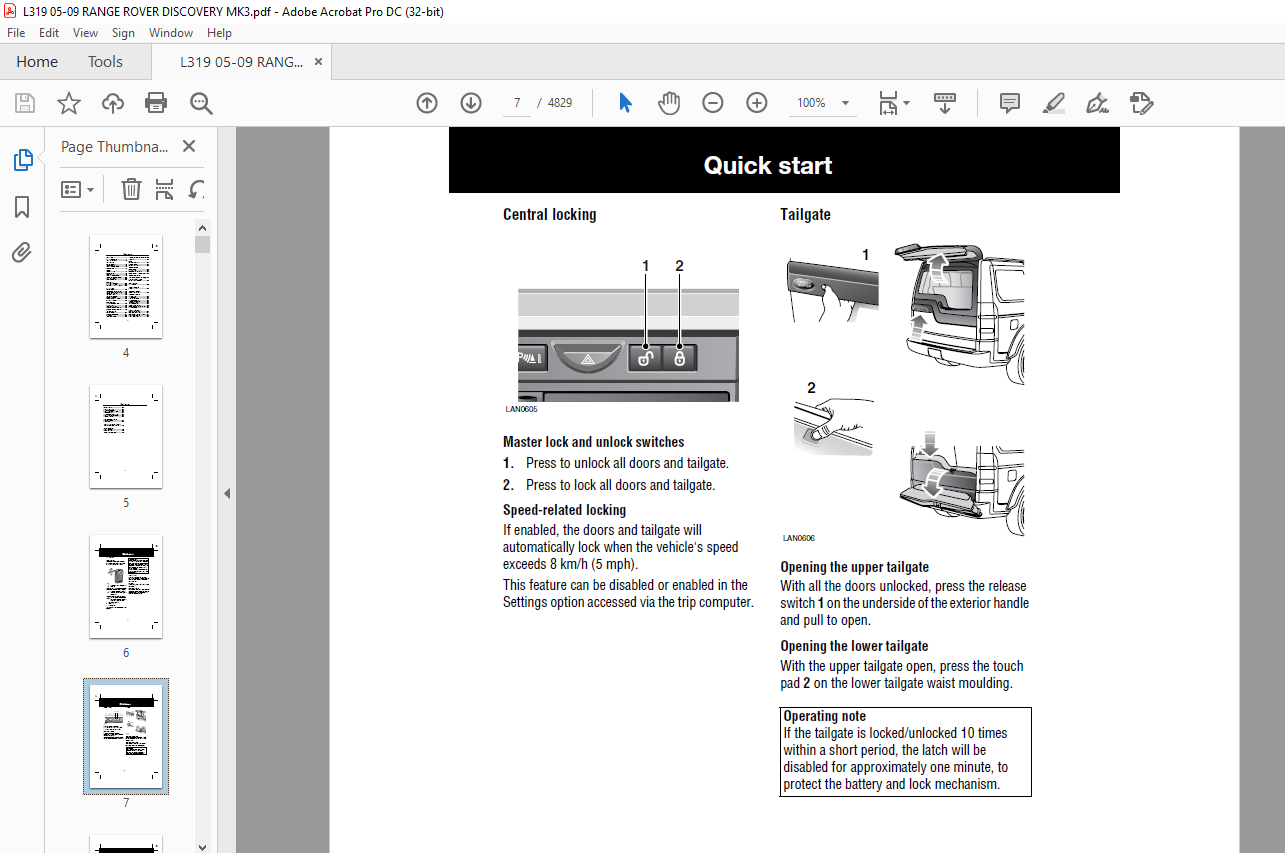This screenshot has height=853, width=1285.
Task: Select the L319 05-09 RANGE document tab
Action: pos(242,61)
